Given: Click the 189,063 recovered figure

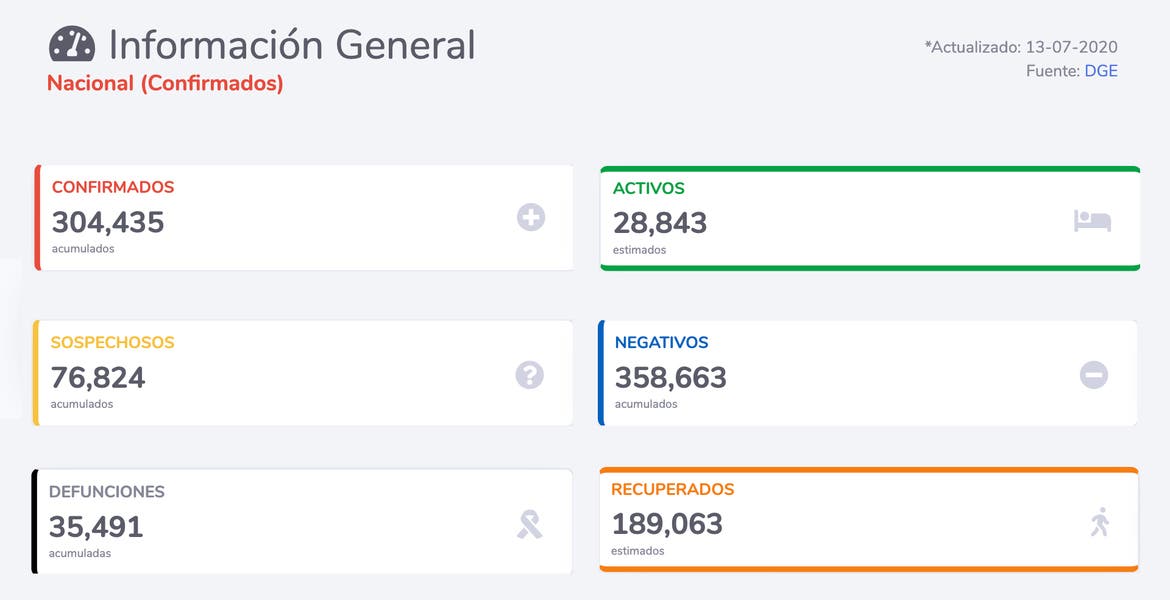Looking at the screenshot, I should click(x=667, y=523).
